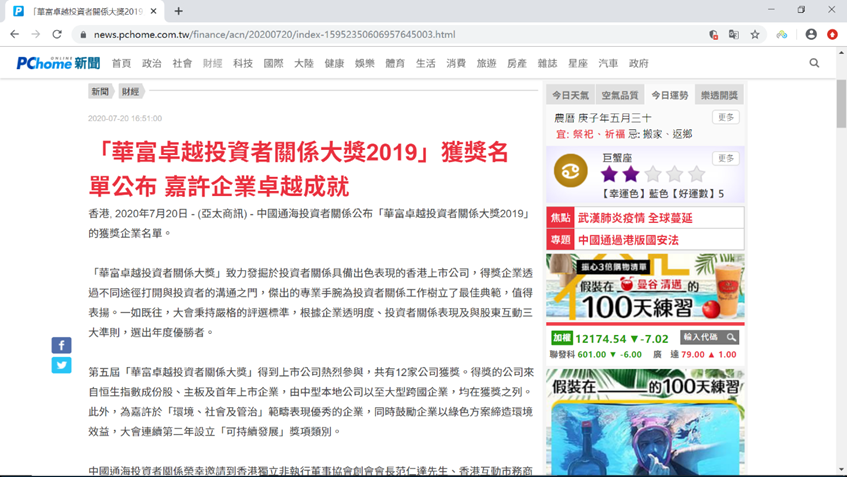This screenshot has height=477, width=847.
Task: Click 廣達 stock quote
Action: click(x=695, y=354)
